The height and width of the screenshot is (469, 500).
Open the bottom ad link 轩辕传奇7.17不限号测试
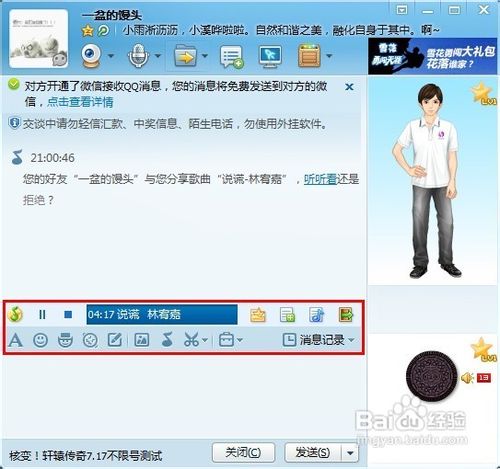click(x=86, y=456)
